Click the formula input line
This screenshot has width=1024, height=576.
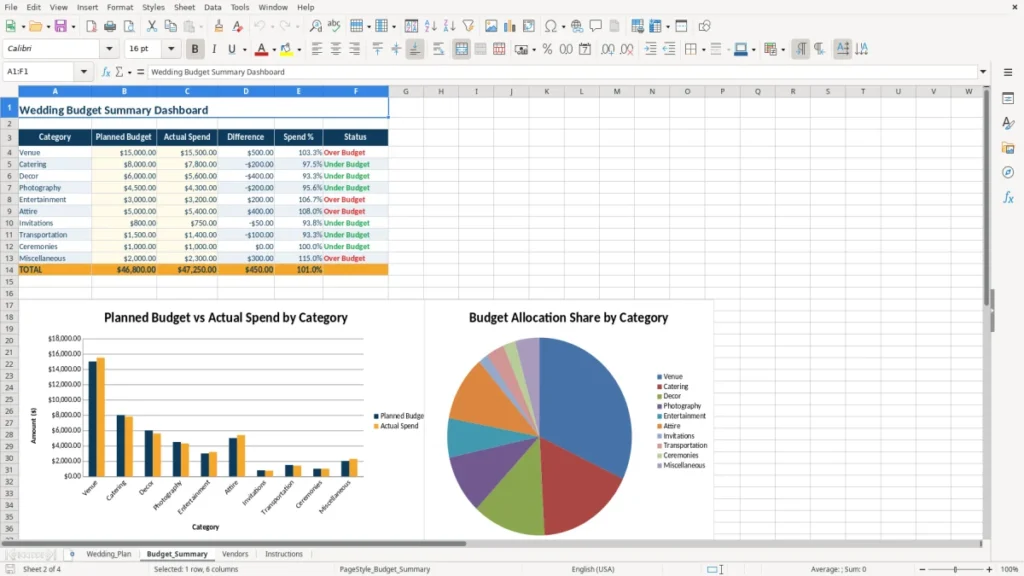(562, 72)
